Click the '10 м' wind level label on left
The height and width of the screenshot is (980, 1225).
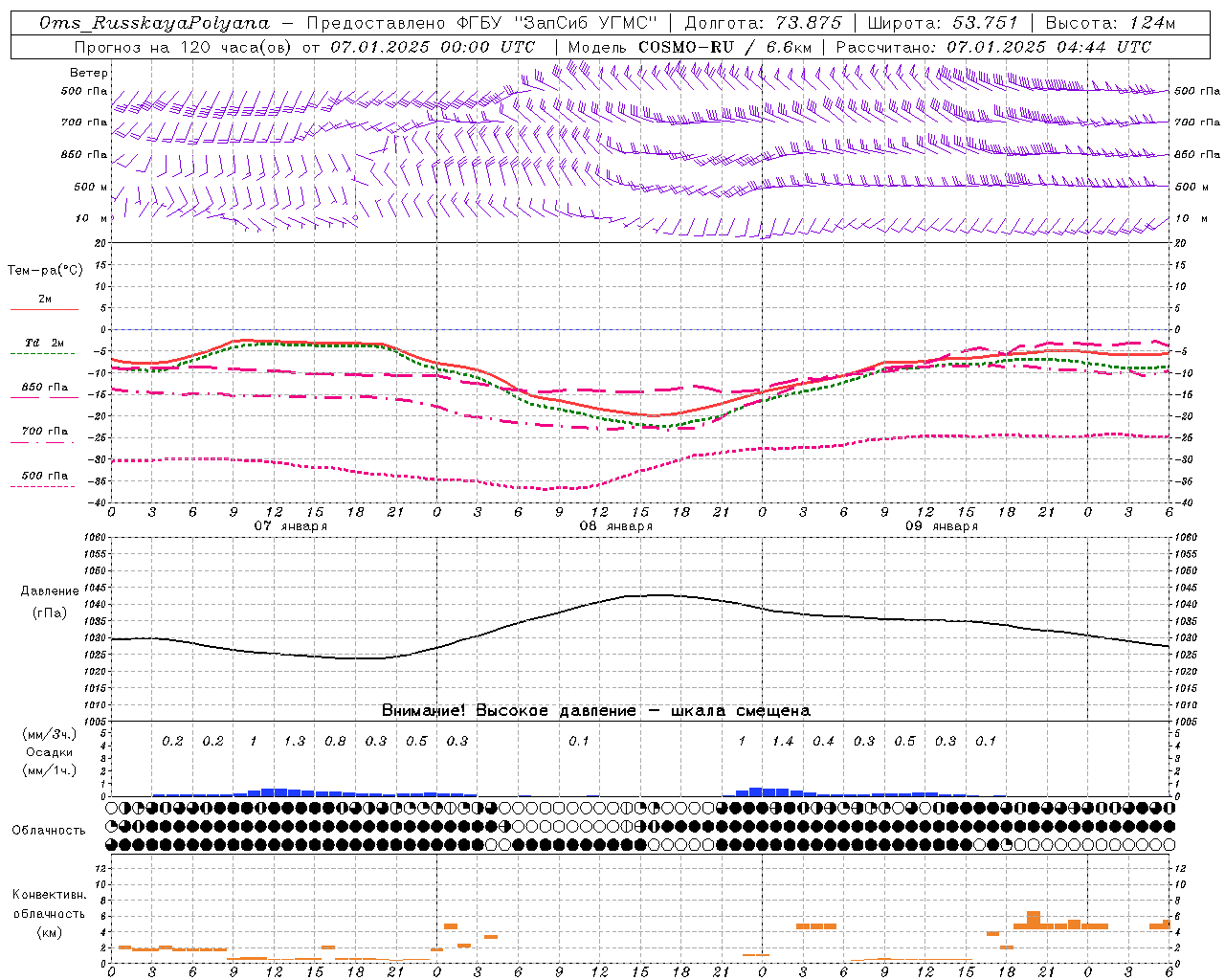[x=92, y=219]
